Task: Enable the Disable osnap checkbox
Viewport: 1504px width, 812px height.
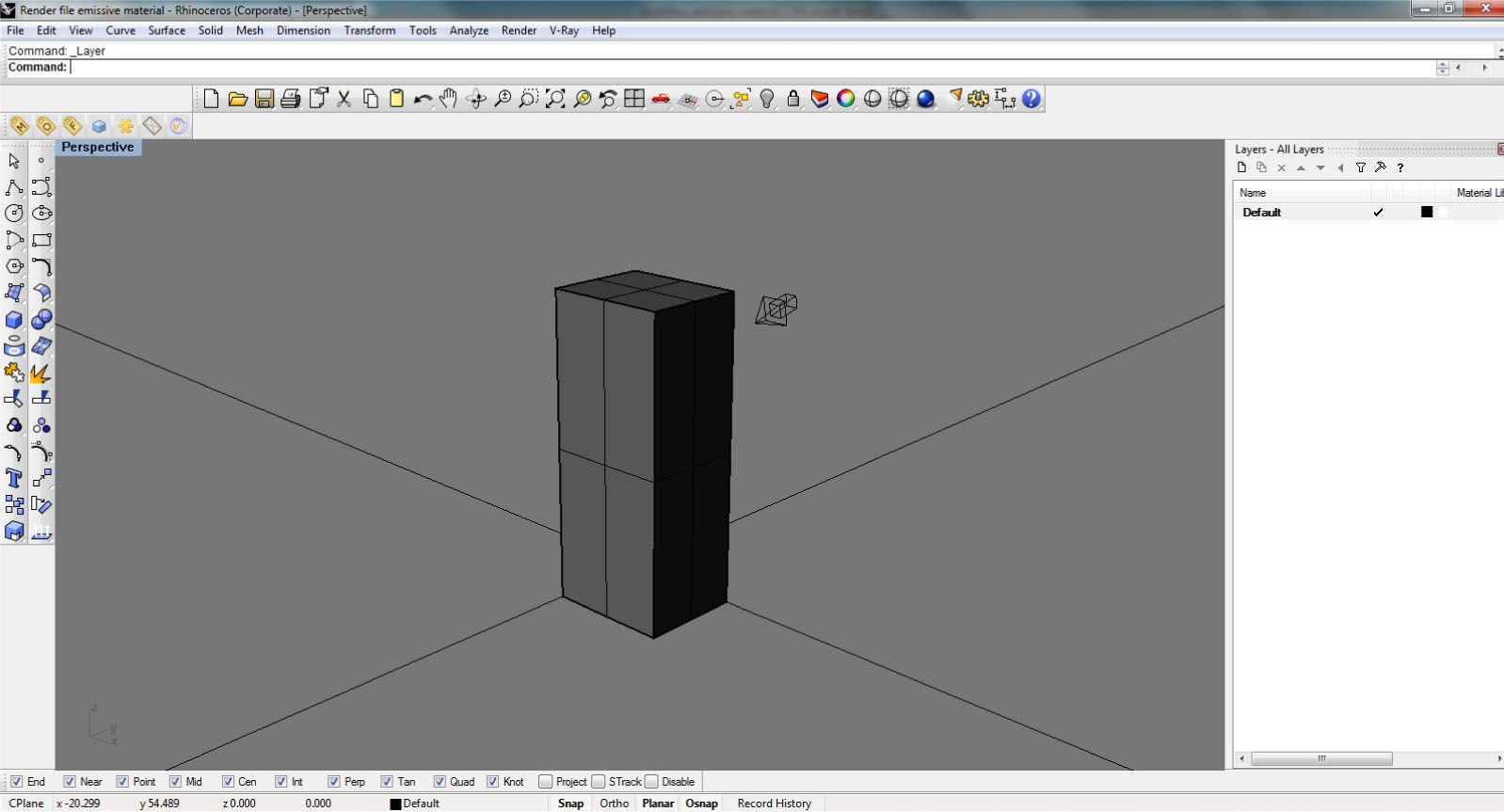Action: 651,782
